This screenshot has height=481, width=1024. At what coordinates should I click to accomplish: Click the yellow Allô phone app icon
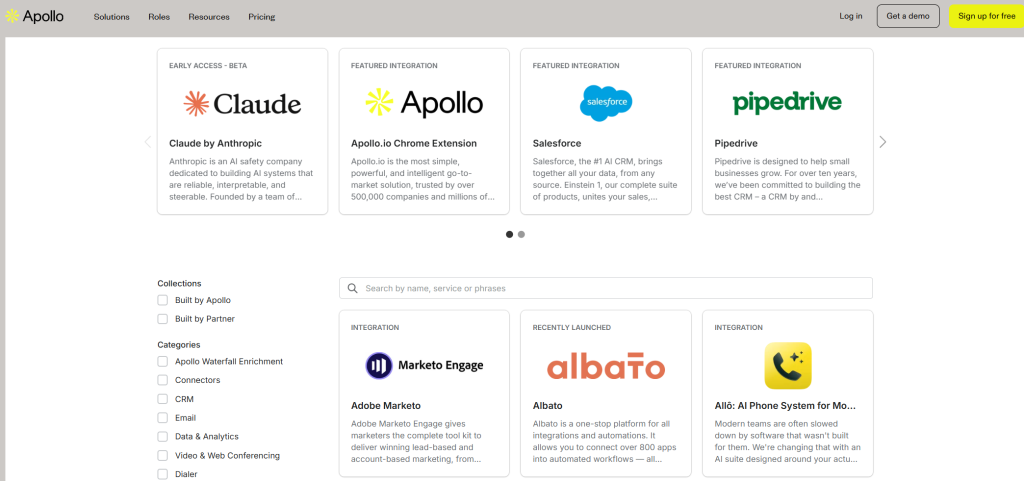coord(788,365)
